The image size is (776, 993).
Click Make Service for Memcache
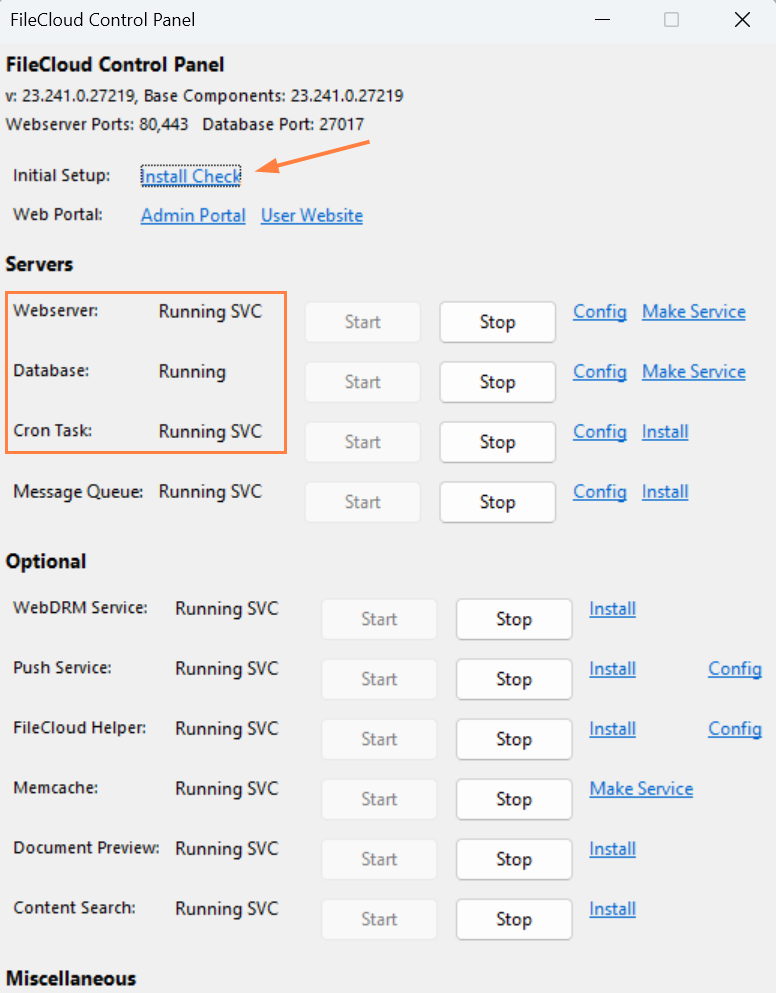[641, 788]
